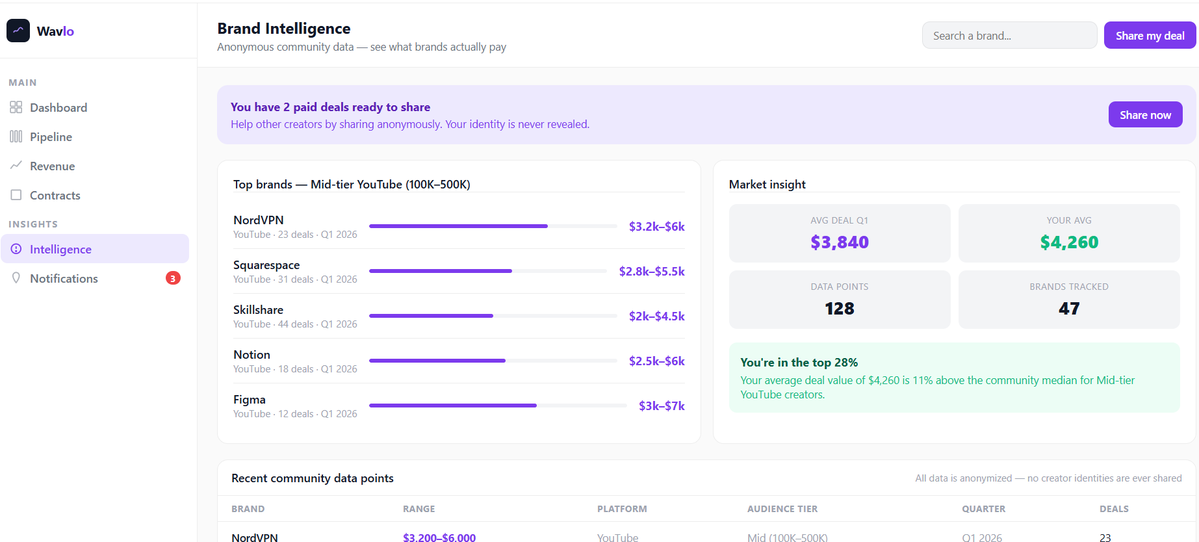
Task: Click the $2.8k–$5.5k range value
Action: 651,271
